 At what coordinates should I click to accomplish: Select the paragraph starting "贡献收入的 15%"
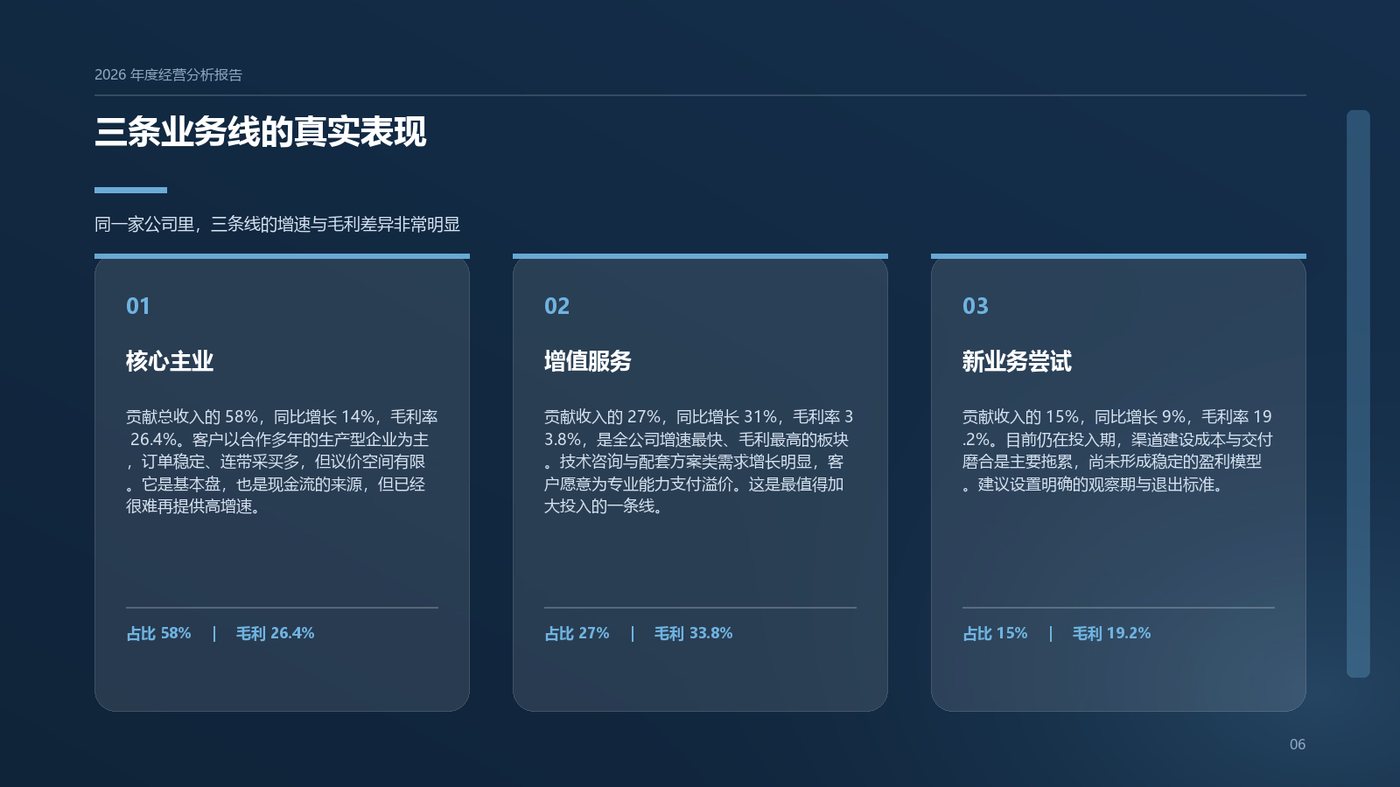pyautogui.click(x=1118, y=451)
